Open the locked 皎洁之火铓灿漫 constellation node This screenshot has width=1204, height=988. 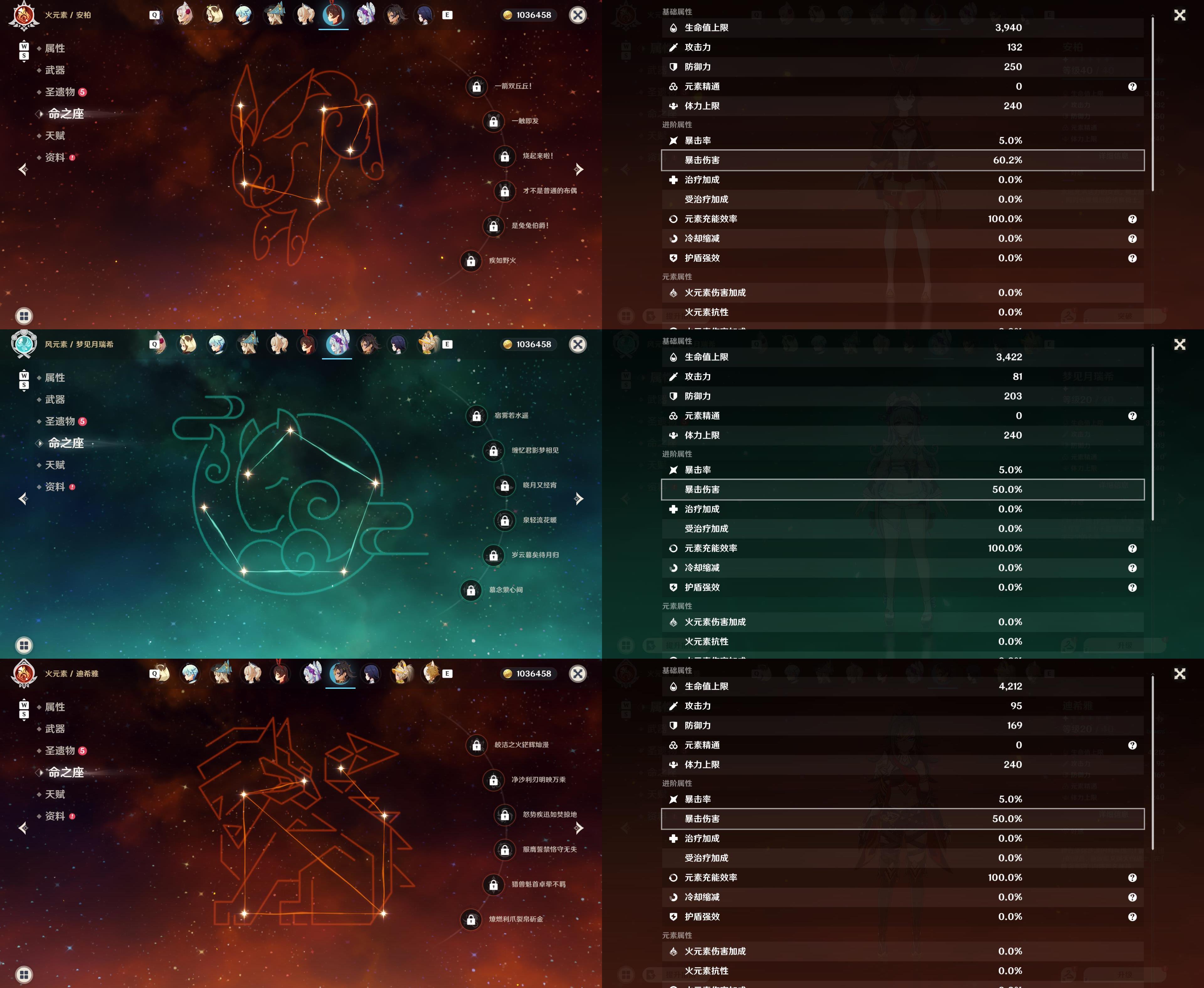coord(476,745)
